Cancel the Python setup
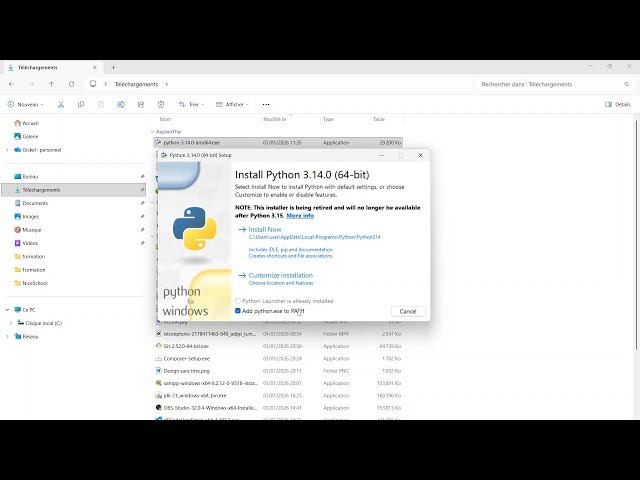The image size is (640, 480). pyautogui.click(x=408, y=311)
